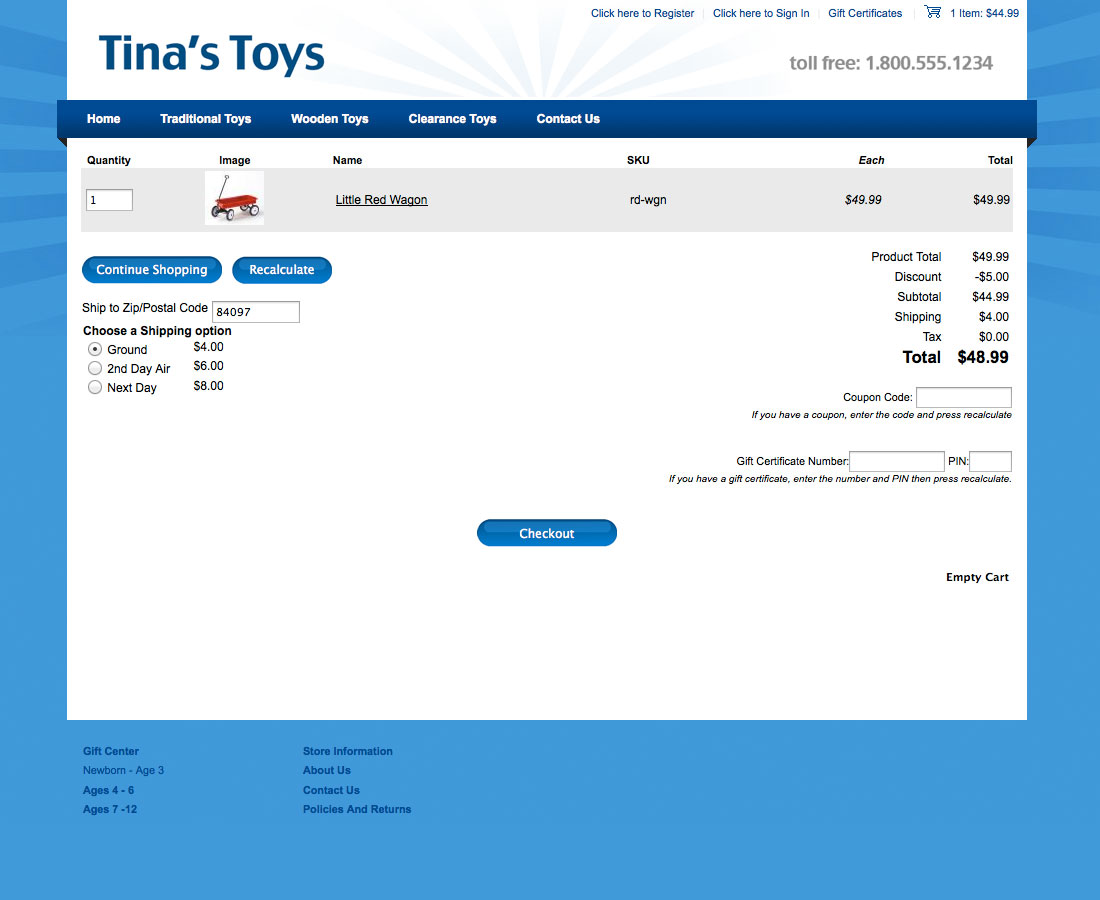Focus the Coupon Code field

963,397
